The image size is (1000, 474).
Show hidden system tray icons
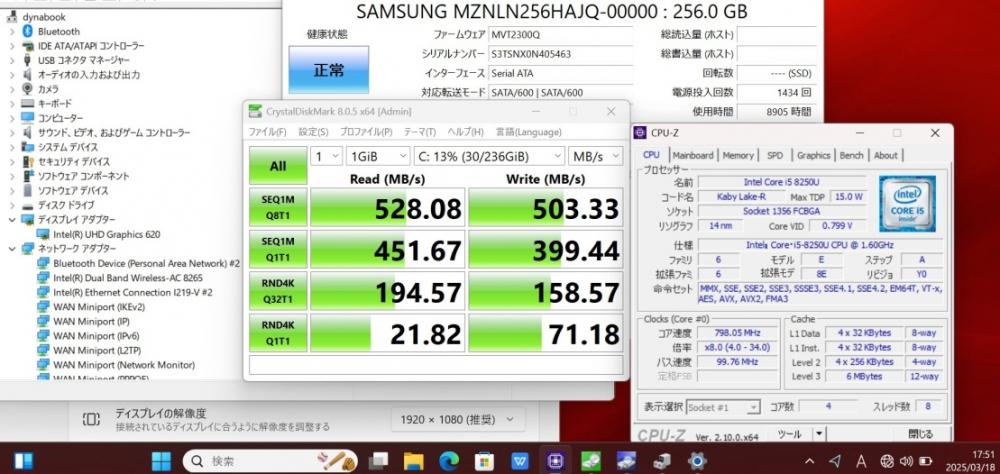809,461
